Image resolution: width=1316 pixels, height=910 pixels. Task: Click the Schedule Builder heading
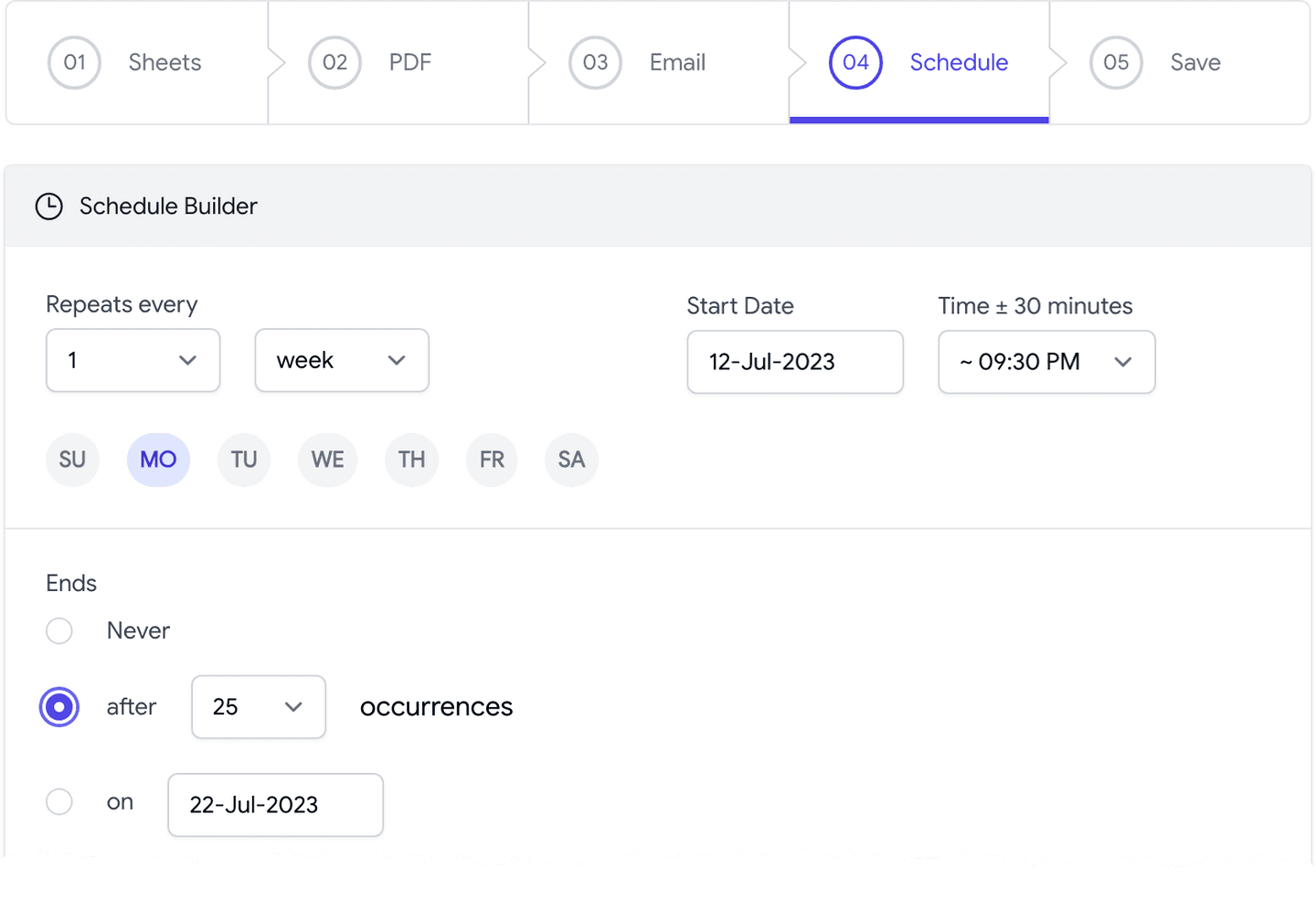coord(168,206)
